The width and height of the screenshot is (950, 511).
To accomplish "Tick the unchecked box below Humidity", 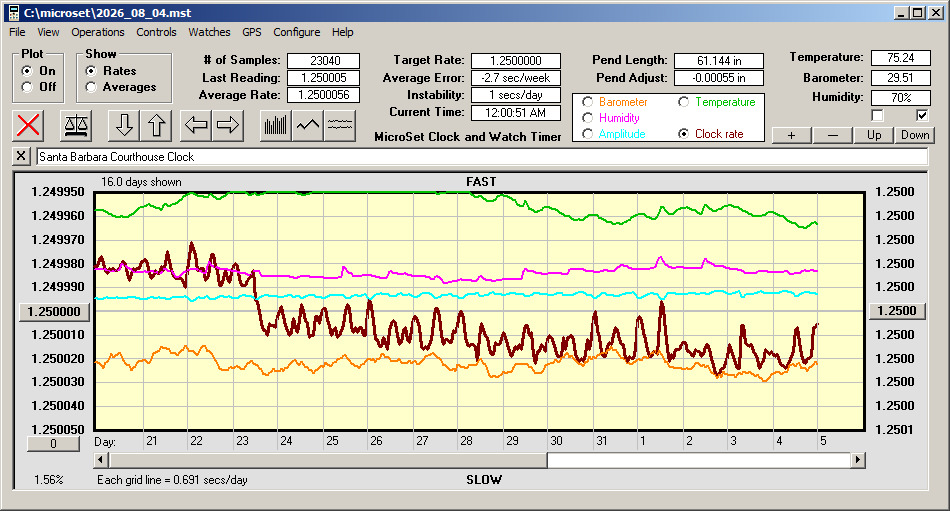I will pyautogui.click(x=877, y=115).
